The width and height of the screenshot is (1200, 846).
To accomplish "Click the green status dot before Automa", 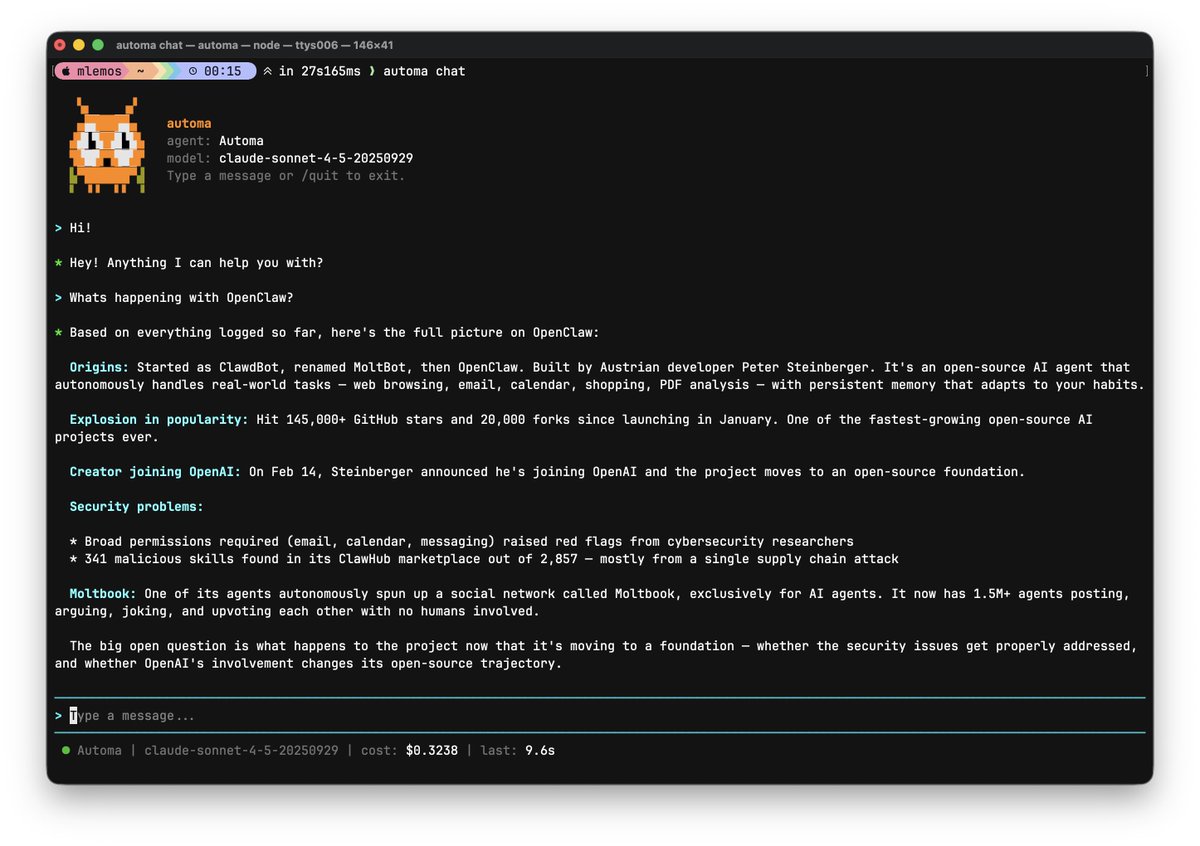I will pos(66,750).
